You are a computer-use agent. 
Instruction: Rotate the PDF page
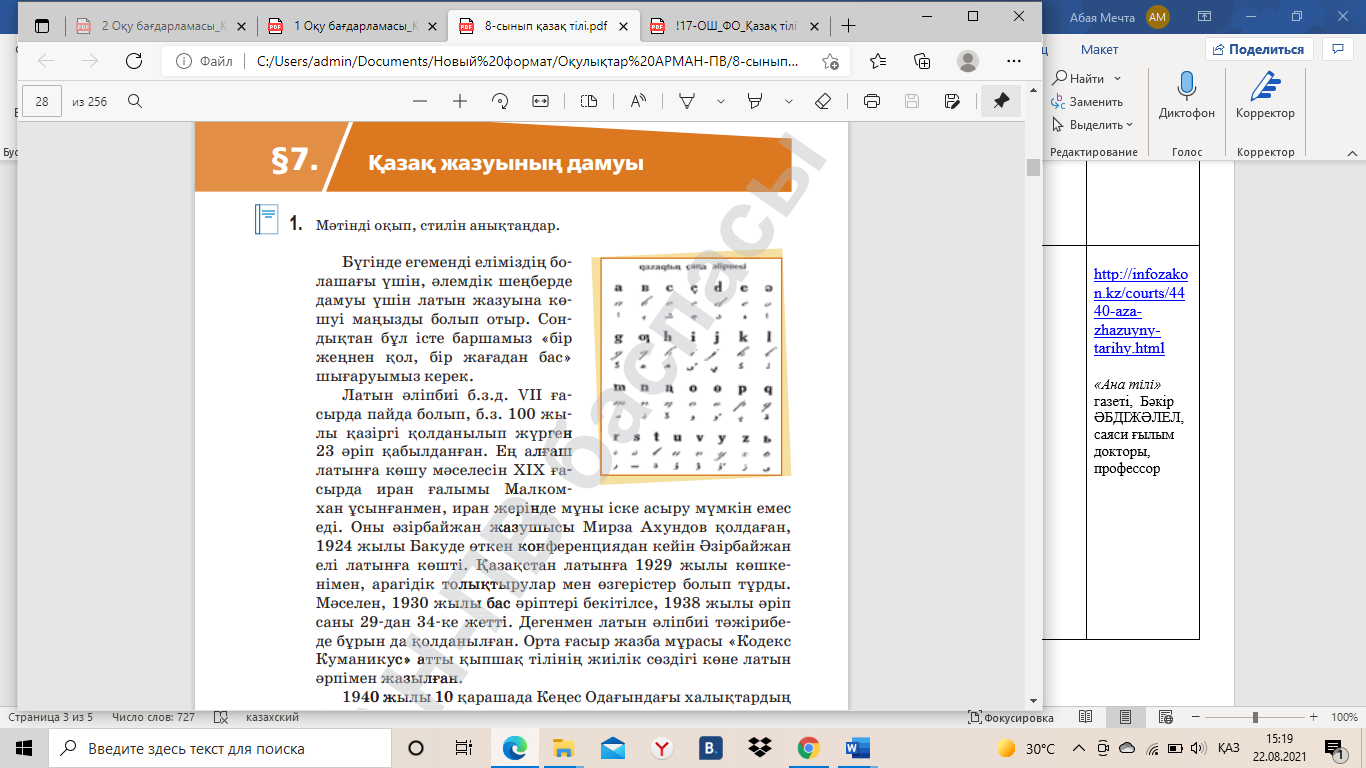click(x=500, y=101)
